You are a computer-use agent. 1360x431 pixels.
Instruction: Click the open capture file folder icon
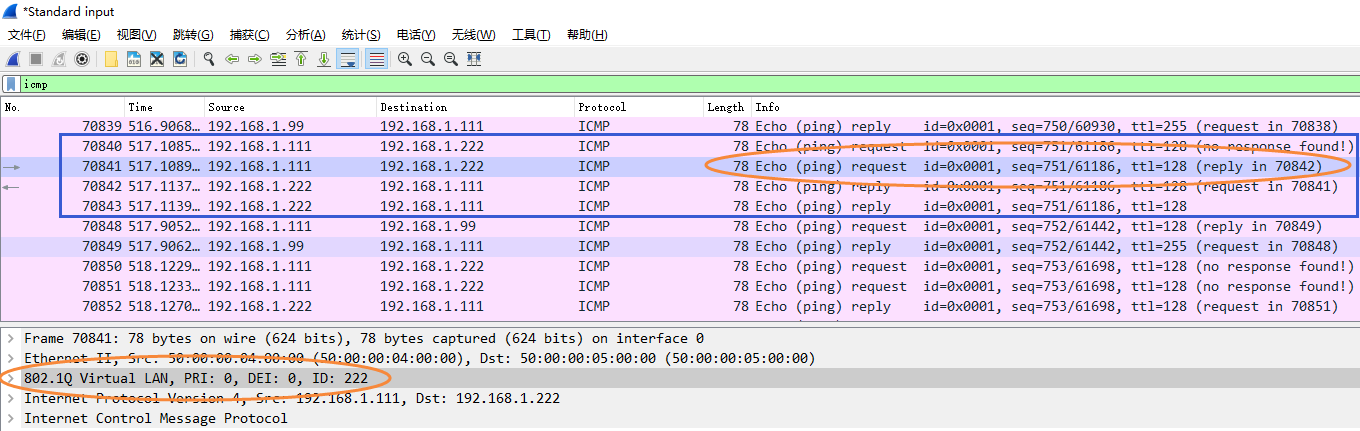coord(111,59)
